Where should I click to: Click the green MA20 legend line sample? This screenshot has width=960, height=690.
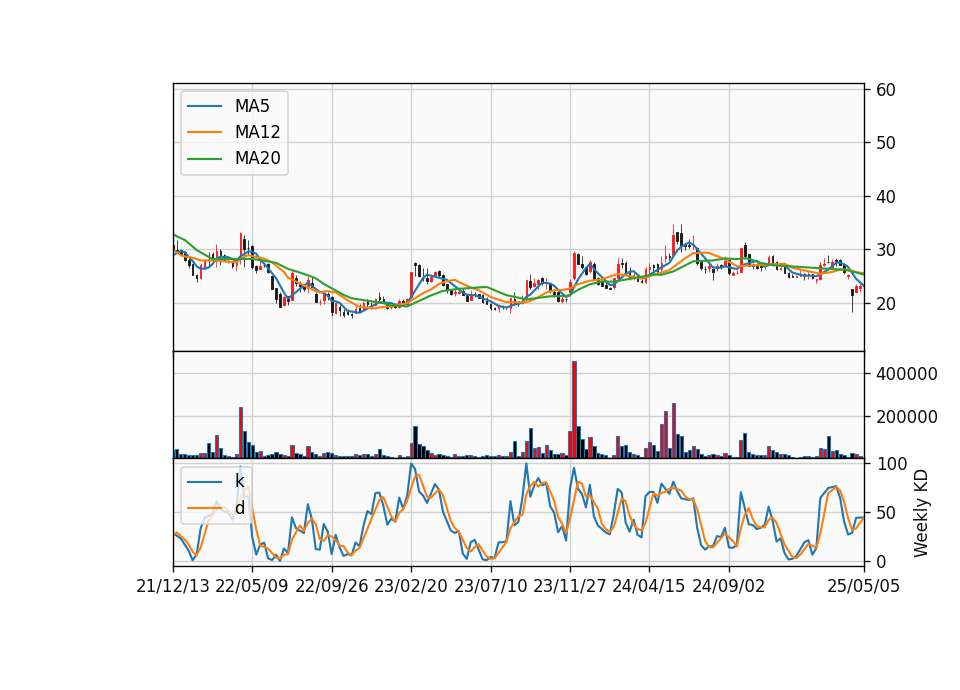(204, 158)
